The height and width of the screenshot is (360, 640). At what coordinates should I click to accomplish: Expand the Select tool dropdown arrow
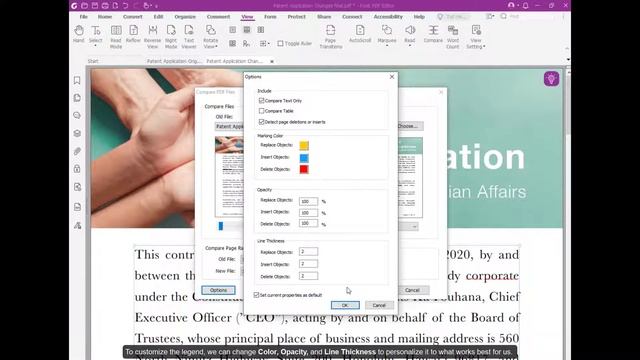96,46
